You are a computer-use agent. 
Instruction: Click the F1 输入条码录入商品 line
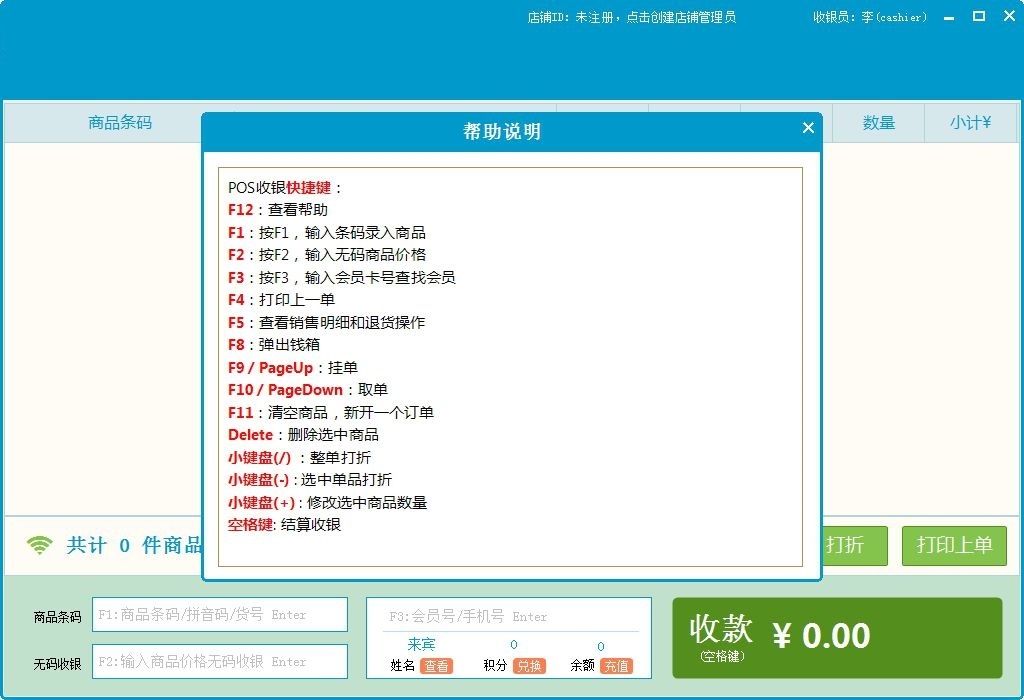click(327, 232)
